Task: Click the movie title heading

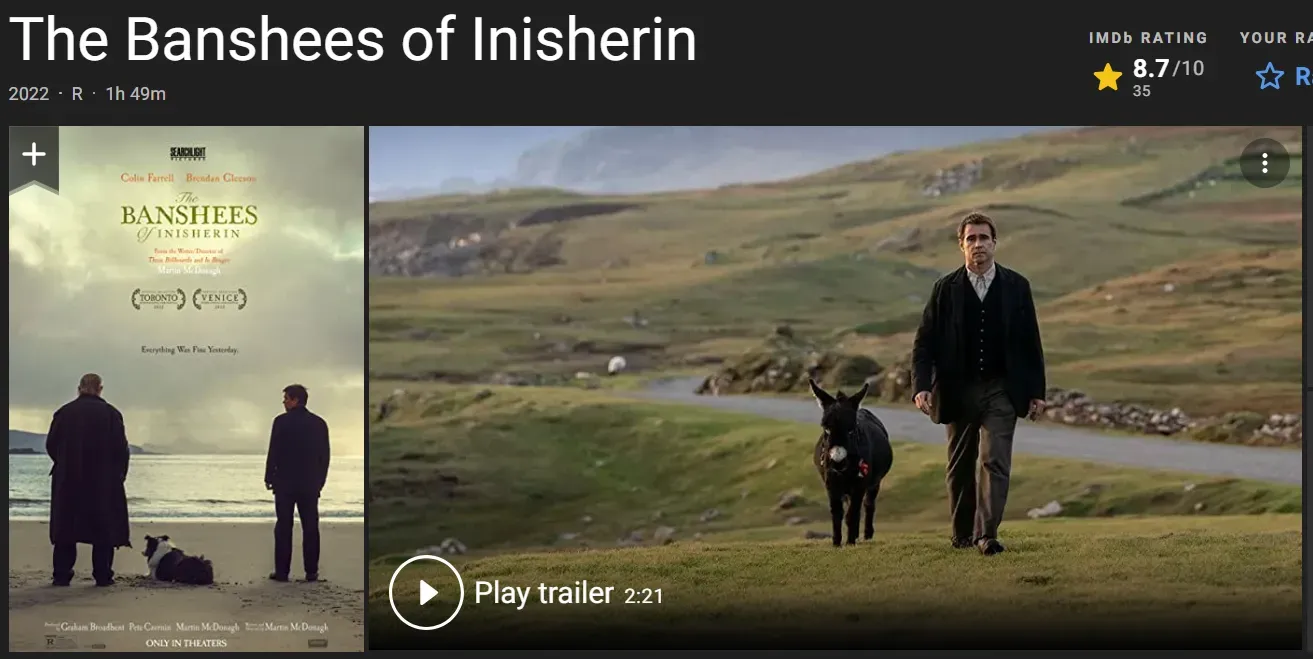Action: [353, 40]
